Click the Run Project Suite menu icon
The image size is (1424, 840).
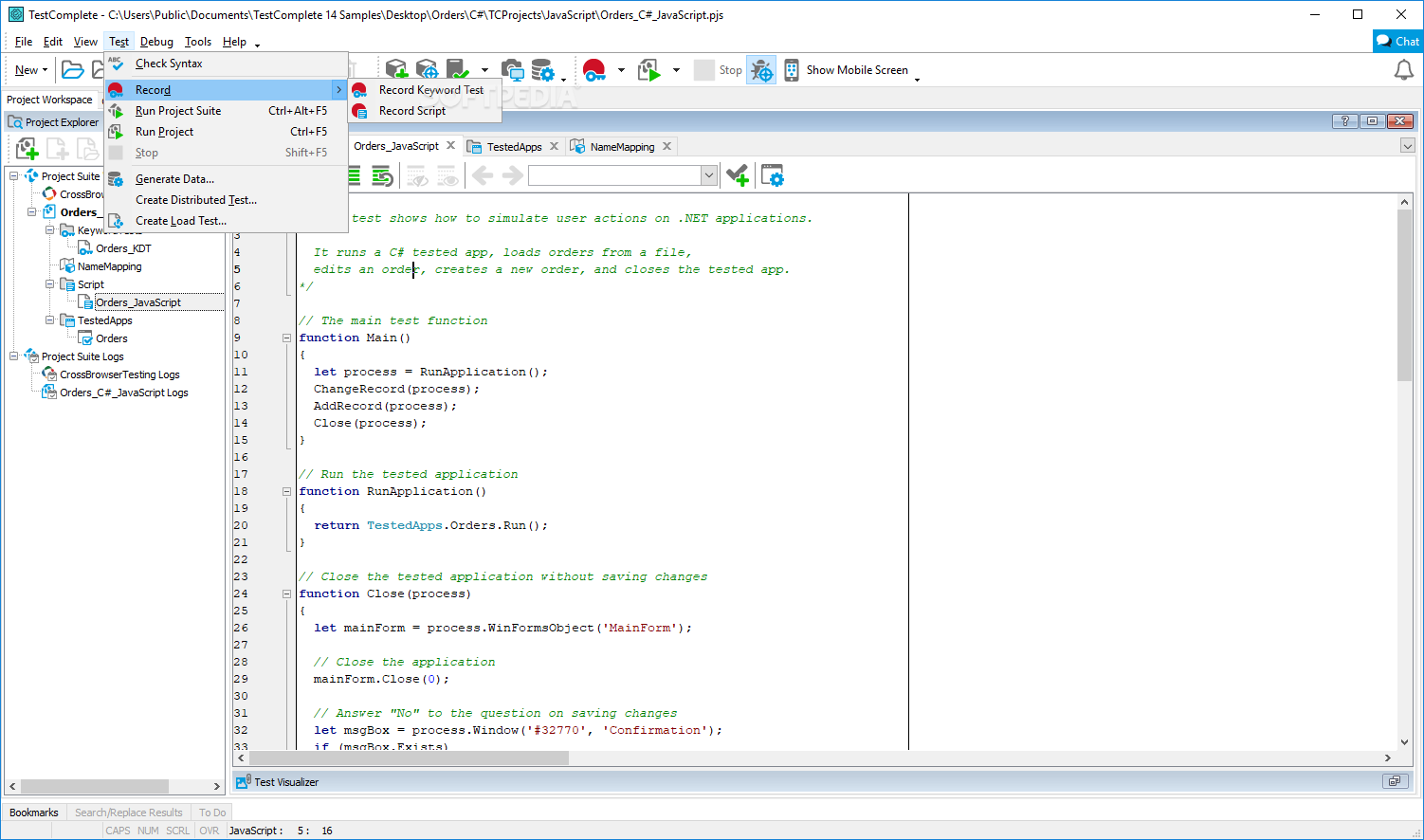click(116, 111)
